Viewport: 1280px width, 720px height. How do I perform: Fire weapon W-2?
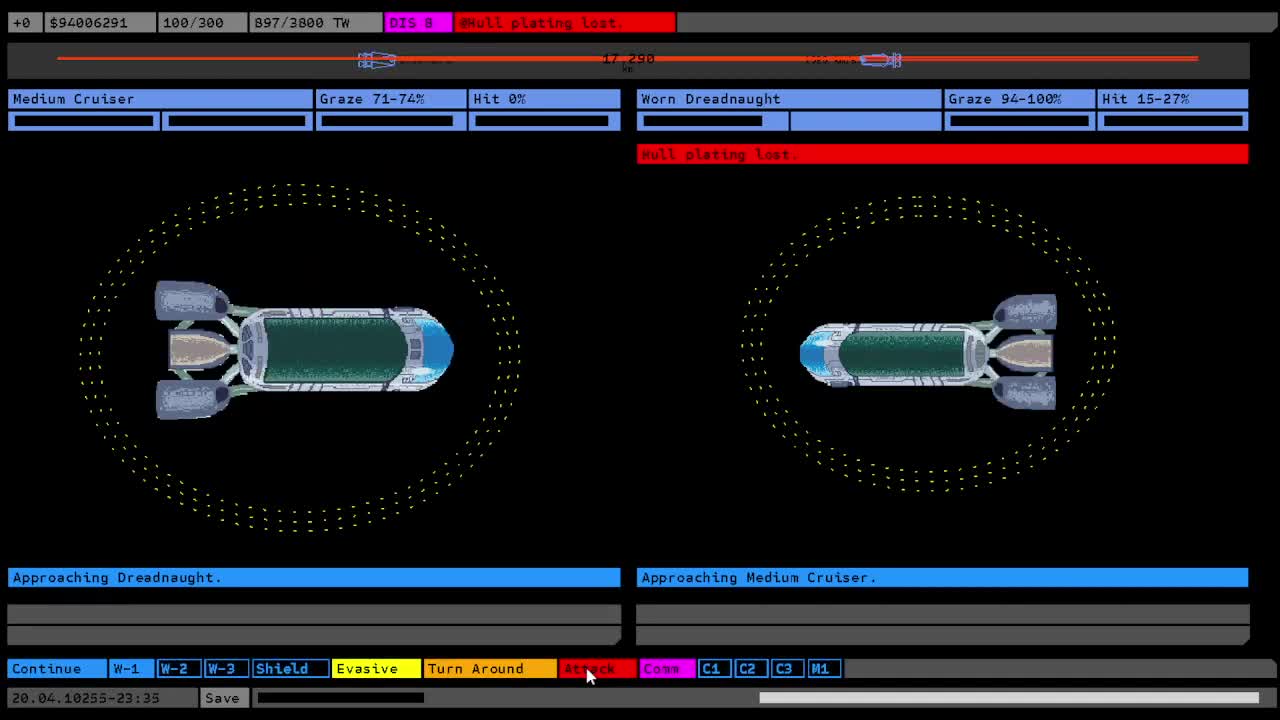click(x=175, y=669)
